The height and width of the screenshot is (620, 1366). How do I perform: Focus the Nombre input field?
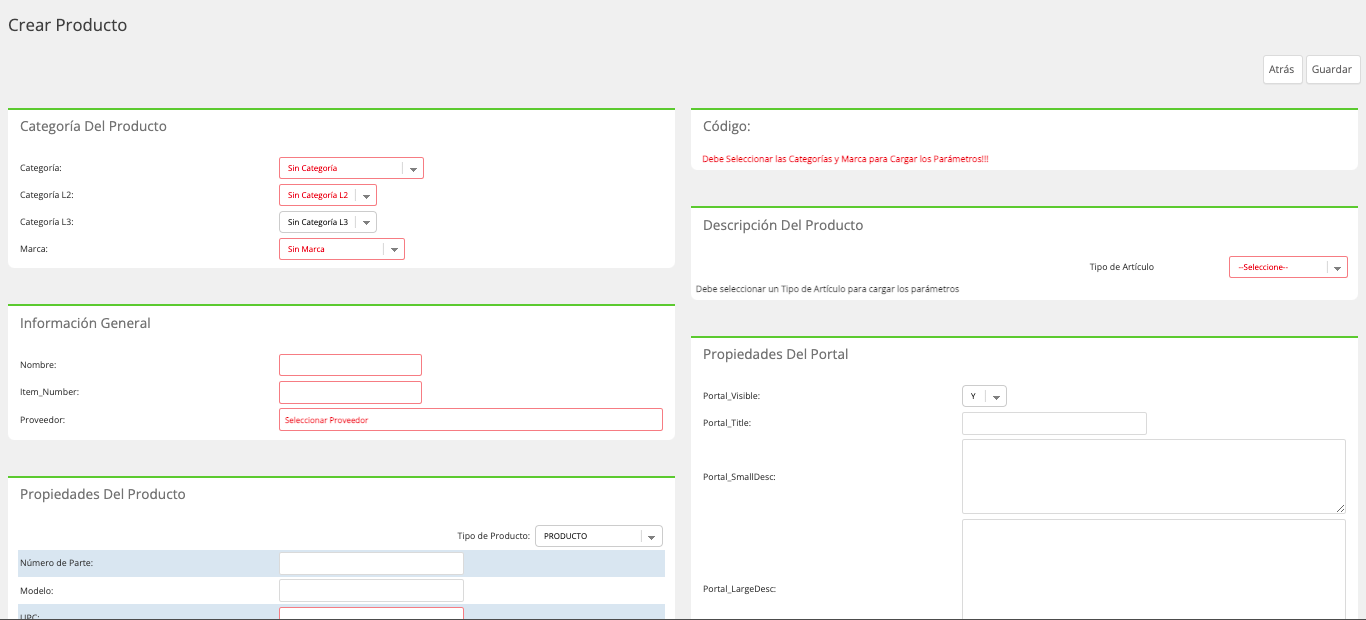[350, 365]
